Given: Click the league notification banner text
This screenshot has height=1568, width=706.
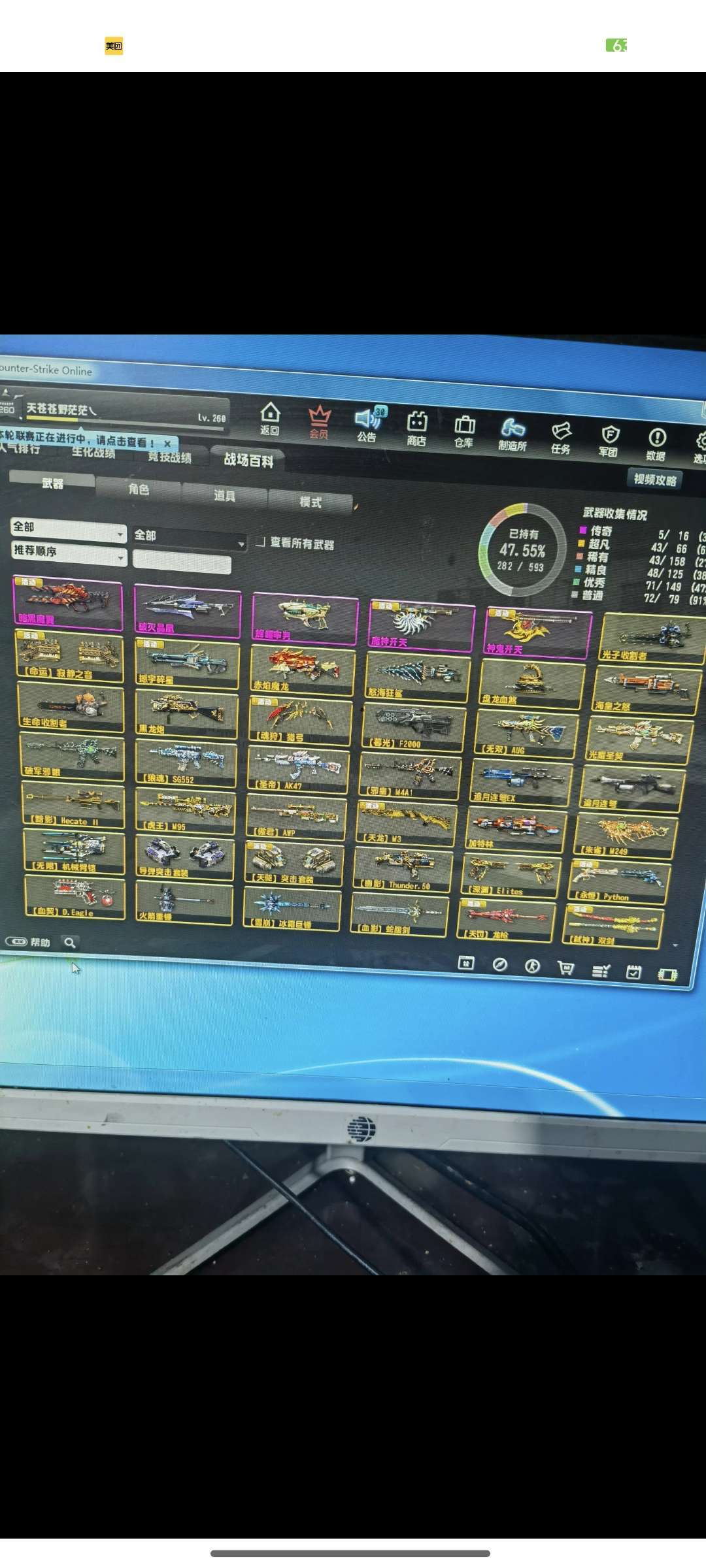Looking at the screenshot, I should coord(77,439).
